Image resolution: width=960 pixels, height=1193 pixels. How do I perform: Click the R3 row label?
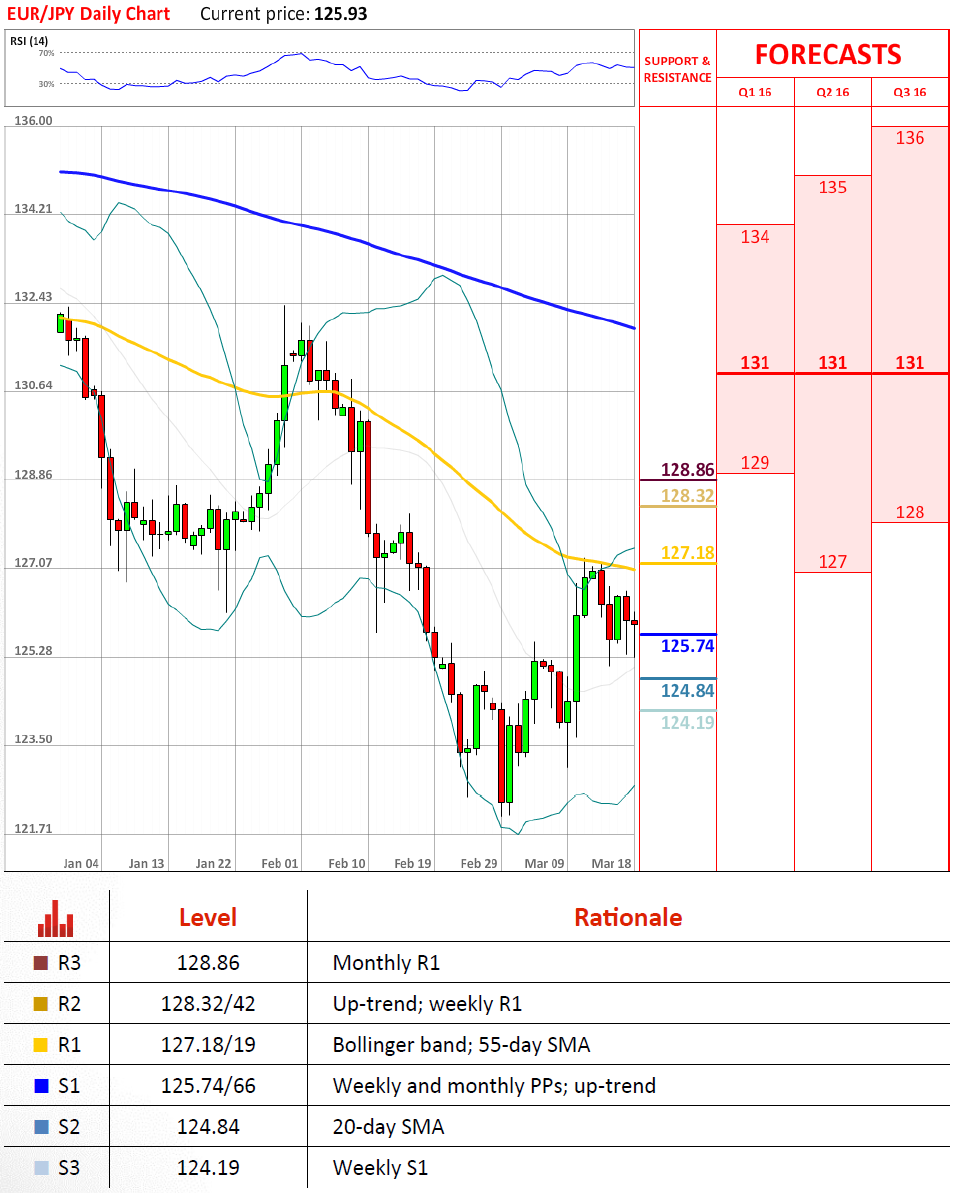click(69, 963)
